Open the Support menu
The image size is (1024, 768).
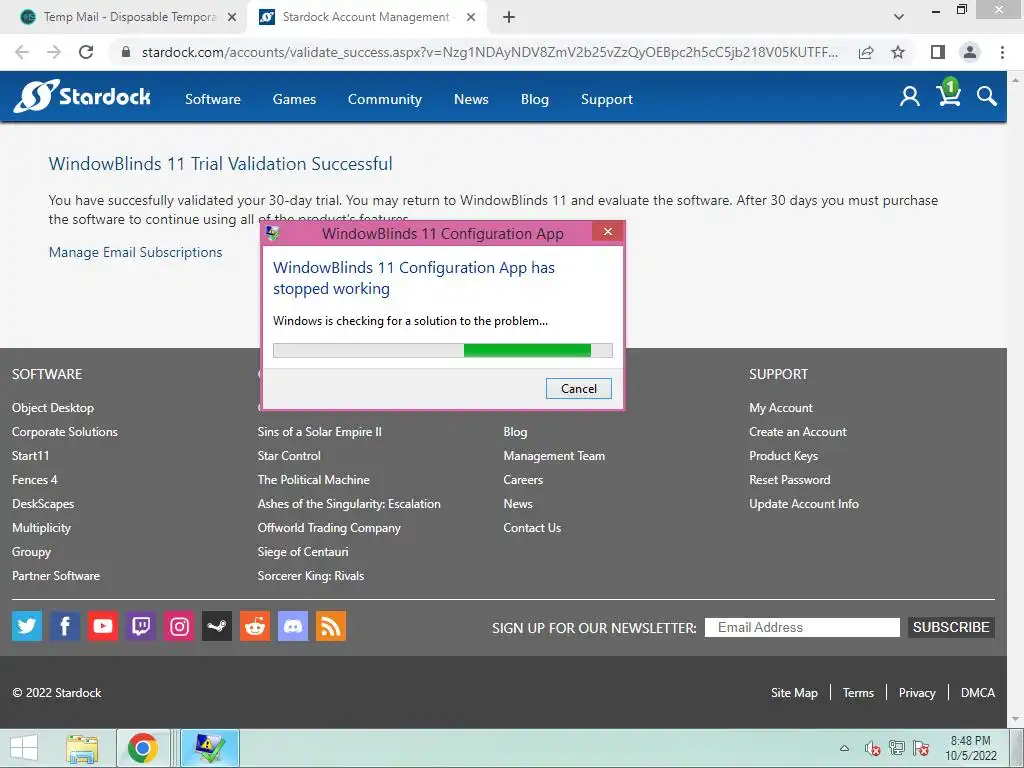pyautogui.click(x=607, y=99)
